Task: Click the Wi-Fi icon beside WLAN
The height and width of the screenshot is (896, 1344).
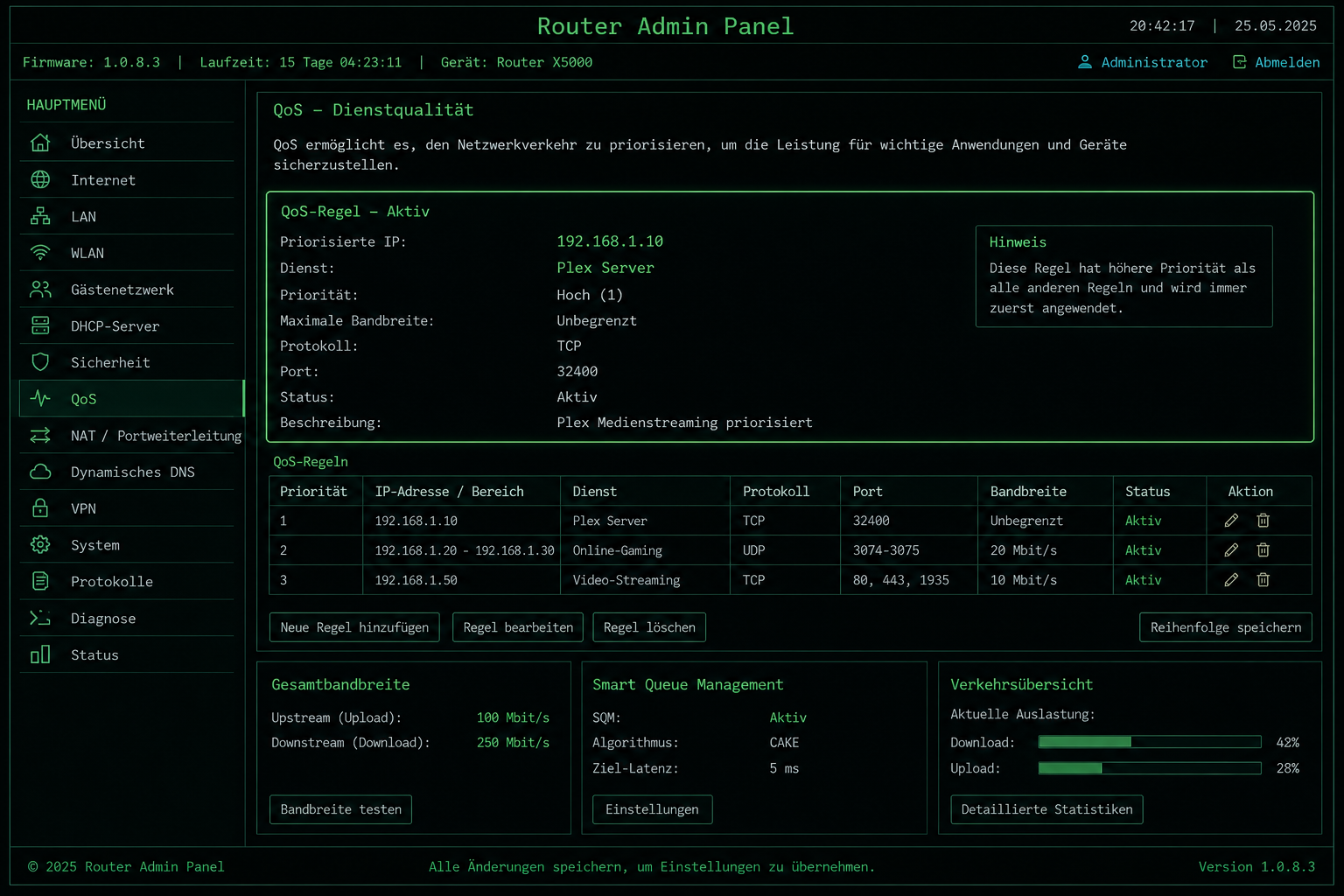Action: (x=40, y=253)
